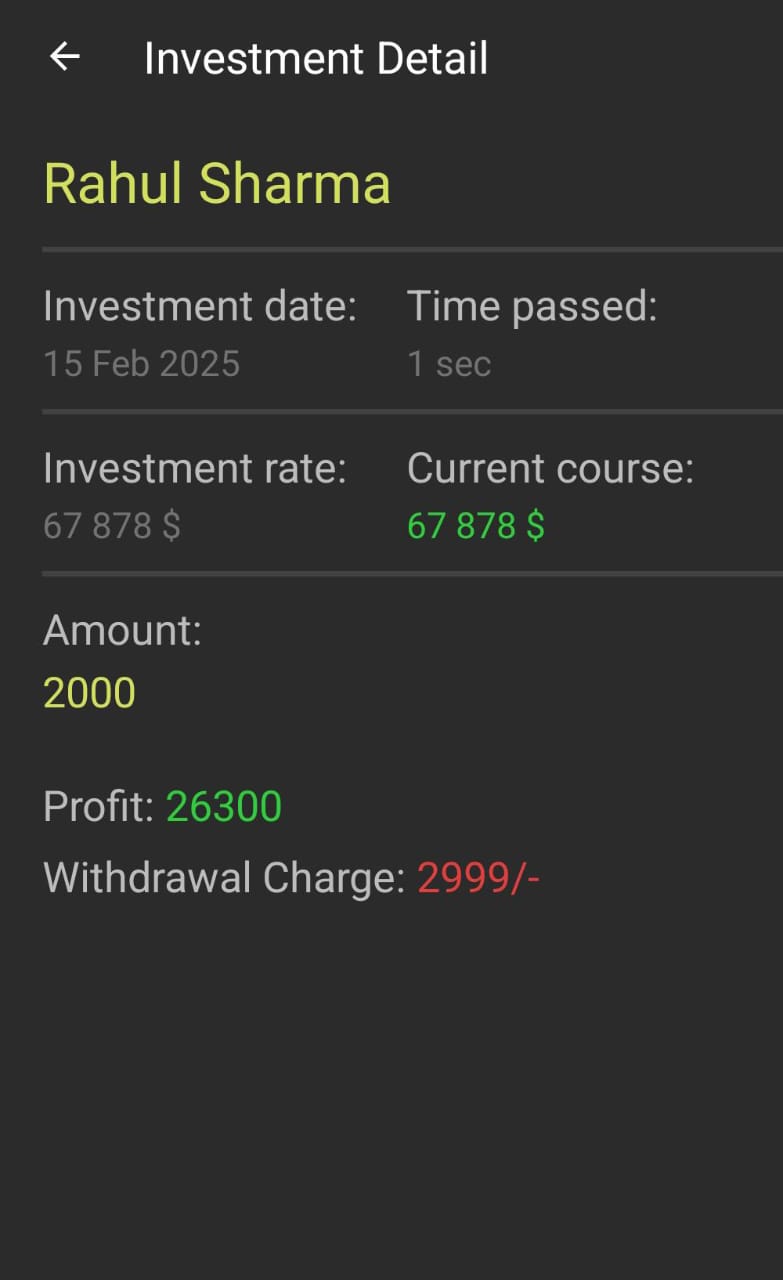Click the Investment date label
This screenshot has height=1280, width=783.
pos(200,306)
